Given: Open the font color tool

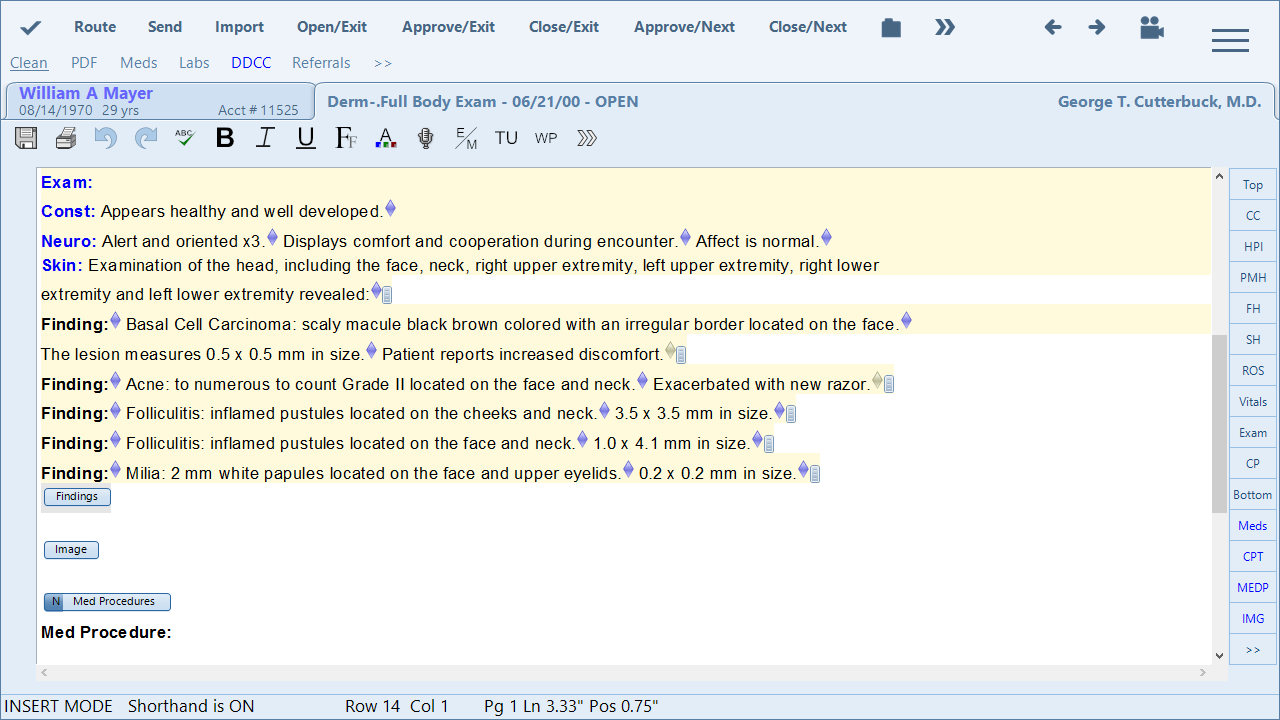Looking at the screenshot, I should (385, 138).
